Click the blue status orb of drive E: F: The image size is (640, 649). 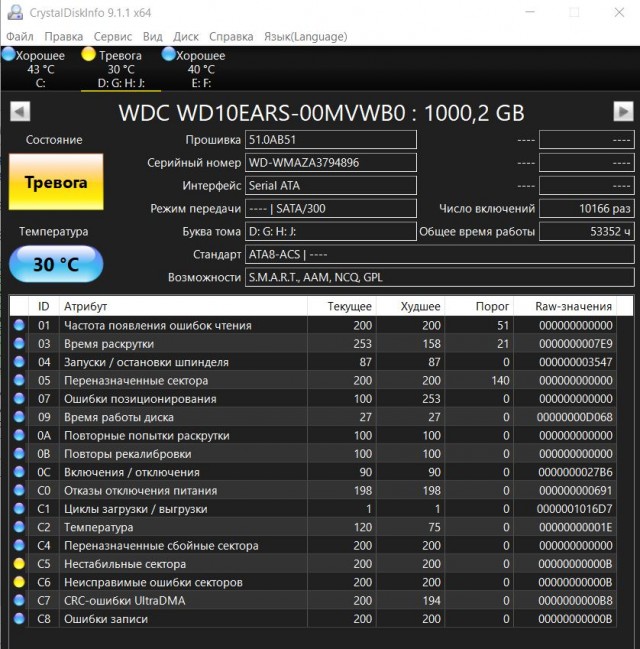click(168, 54)
